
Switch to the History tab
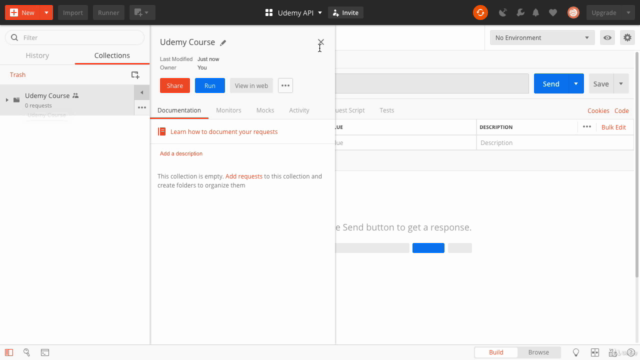[x=37, y=56]
